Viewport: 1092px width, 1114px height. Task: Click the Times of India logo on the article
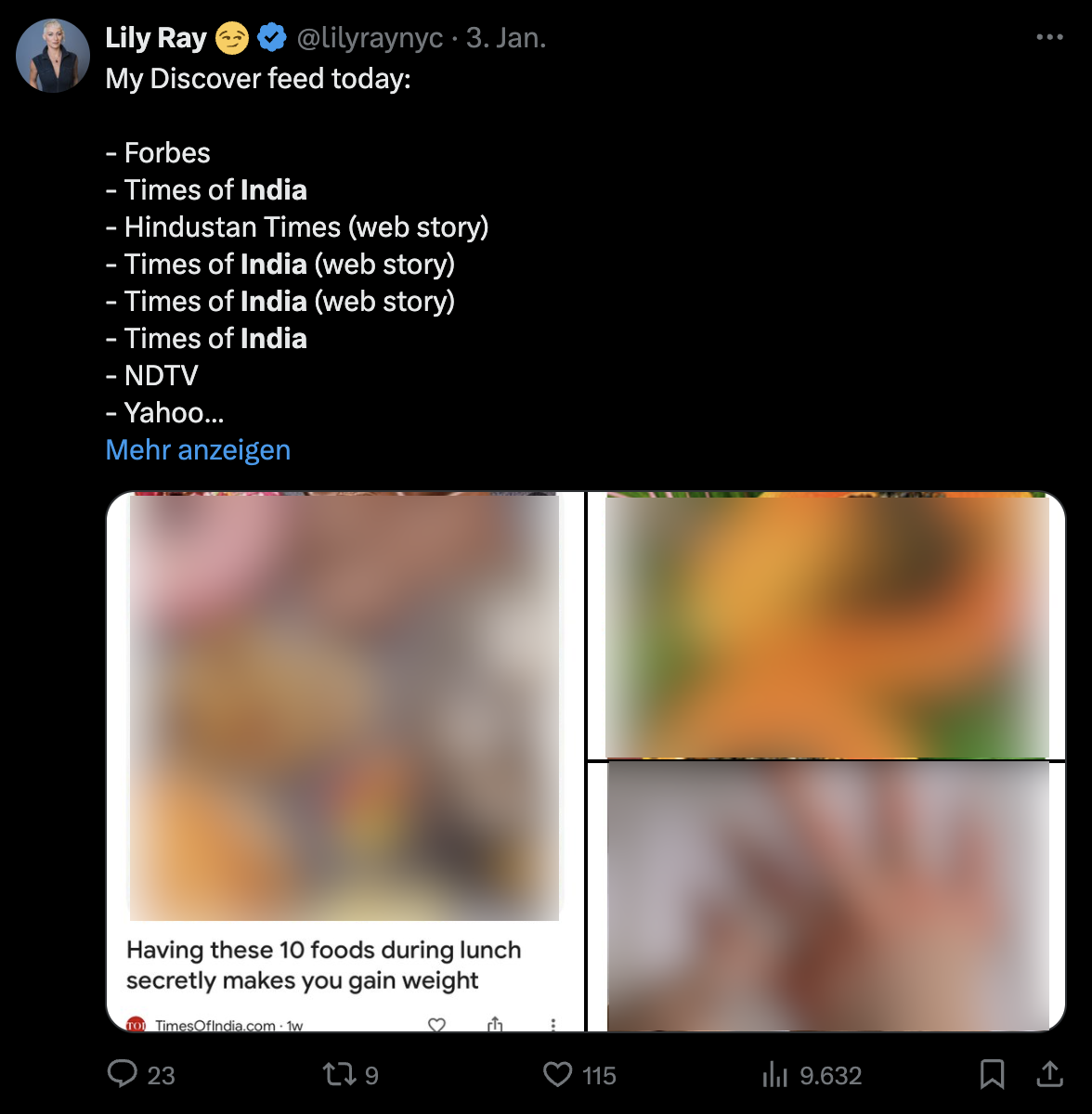(x=136, y=1023)
